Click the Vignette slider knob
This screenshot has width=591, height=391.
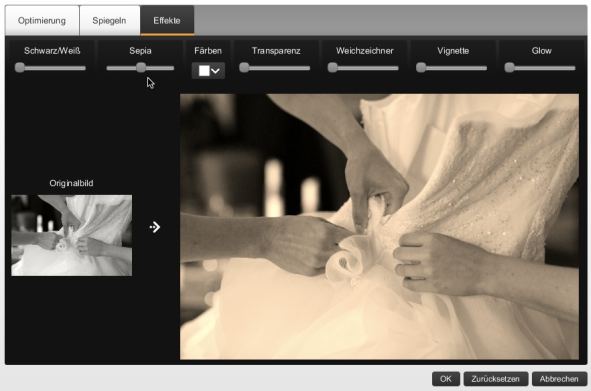pyautogui.click(x=421, y=67)
